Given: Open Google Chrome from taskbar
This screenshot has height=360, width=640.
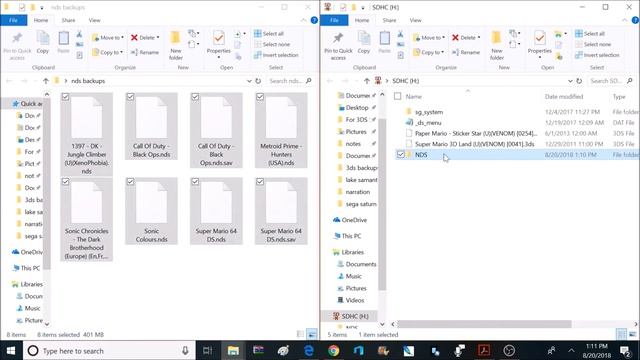Looking at the screenshot, I should point(333,350).
